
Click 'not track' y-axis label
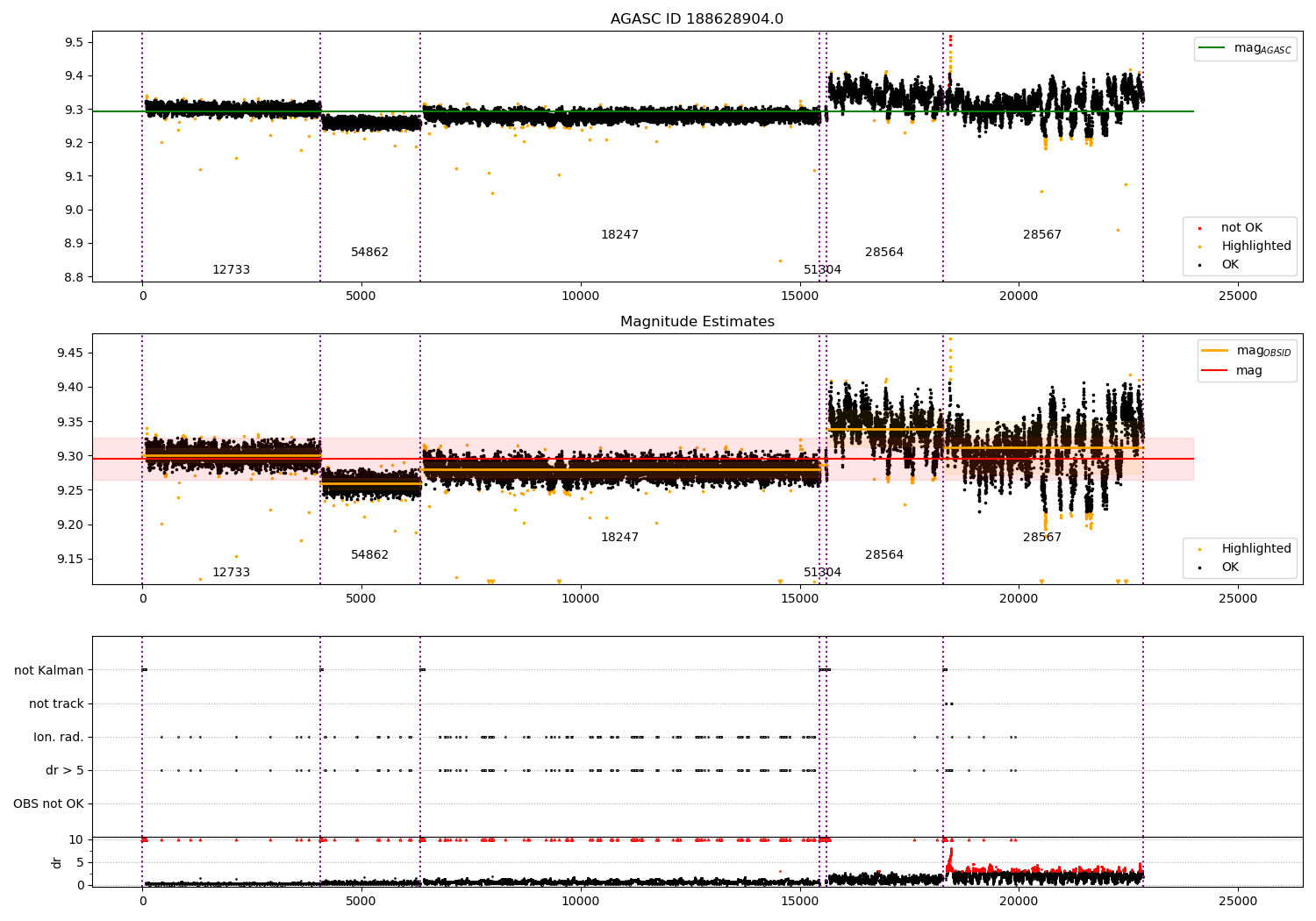click(56, 703)
